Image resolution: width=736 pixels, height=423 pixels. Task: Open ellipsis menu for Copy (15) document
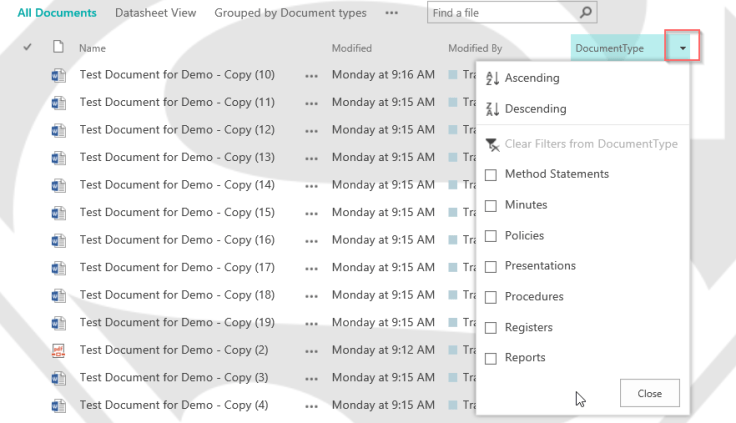313,213
